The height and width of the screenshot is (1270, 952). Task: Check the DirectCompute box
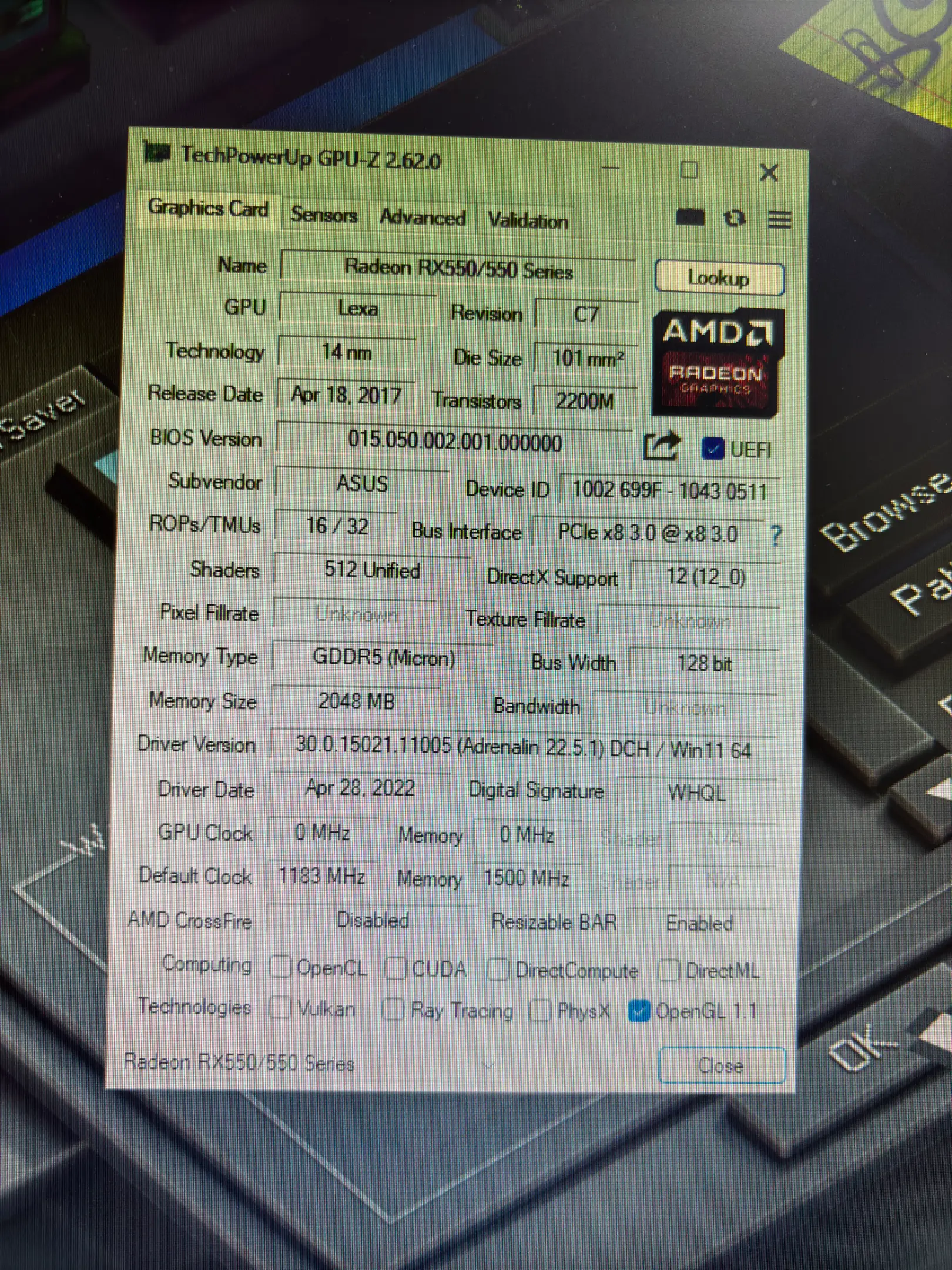click(x=497, y=970)
